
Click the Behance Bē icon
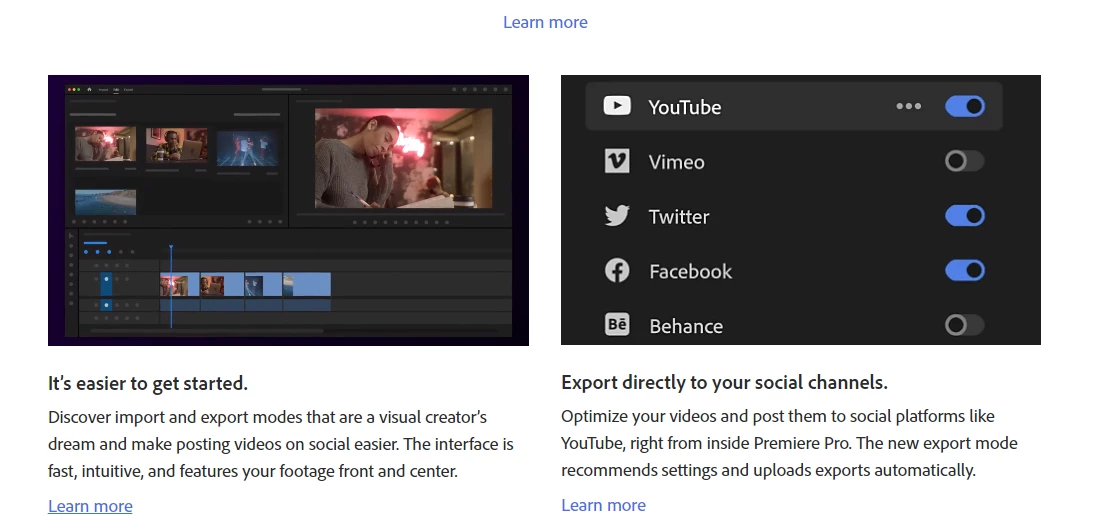pos(617,325)
